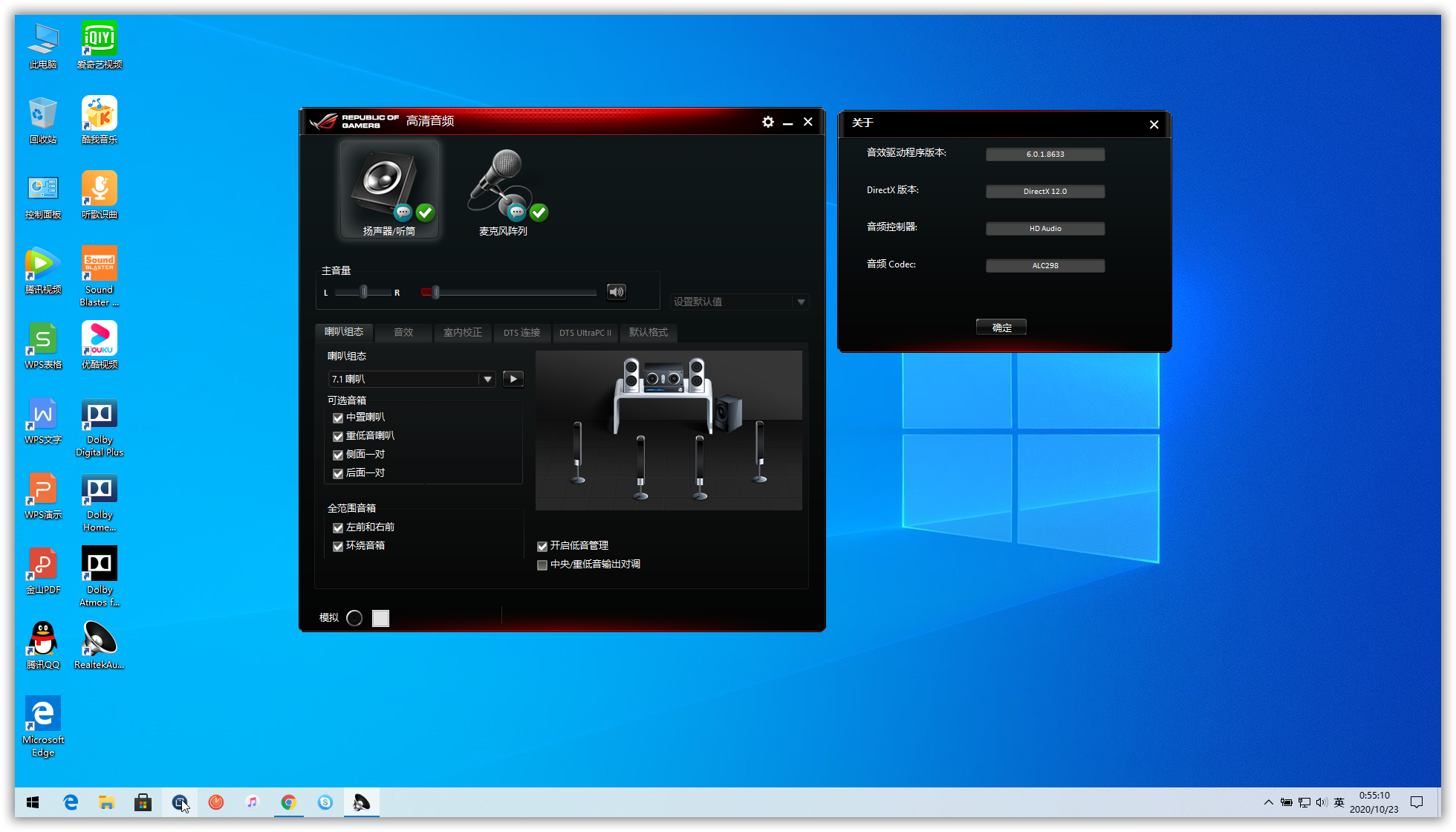Viewport: 1456px width, 832px height.
Task: Open the clock and date in taskbar
Action: tap(1374, 802)
